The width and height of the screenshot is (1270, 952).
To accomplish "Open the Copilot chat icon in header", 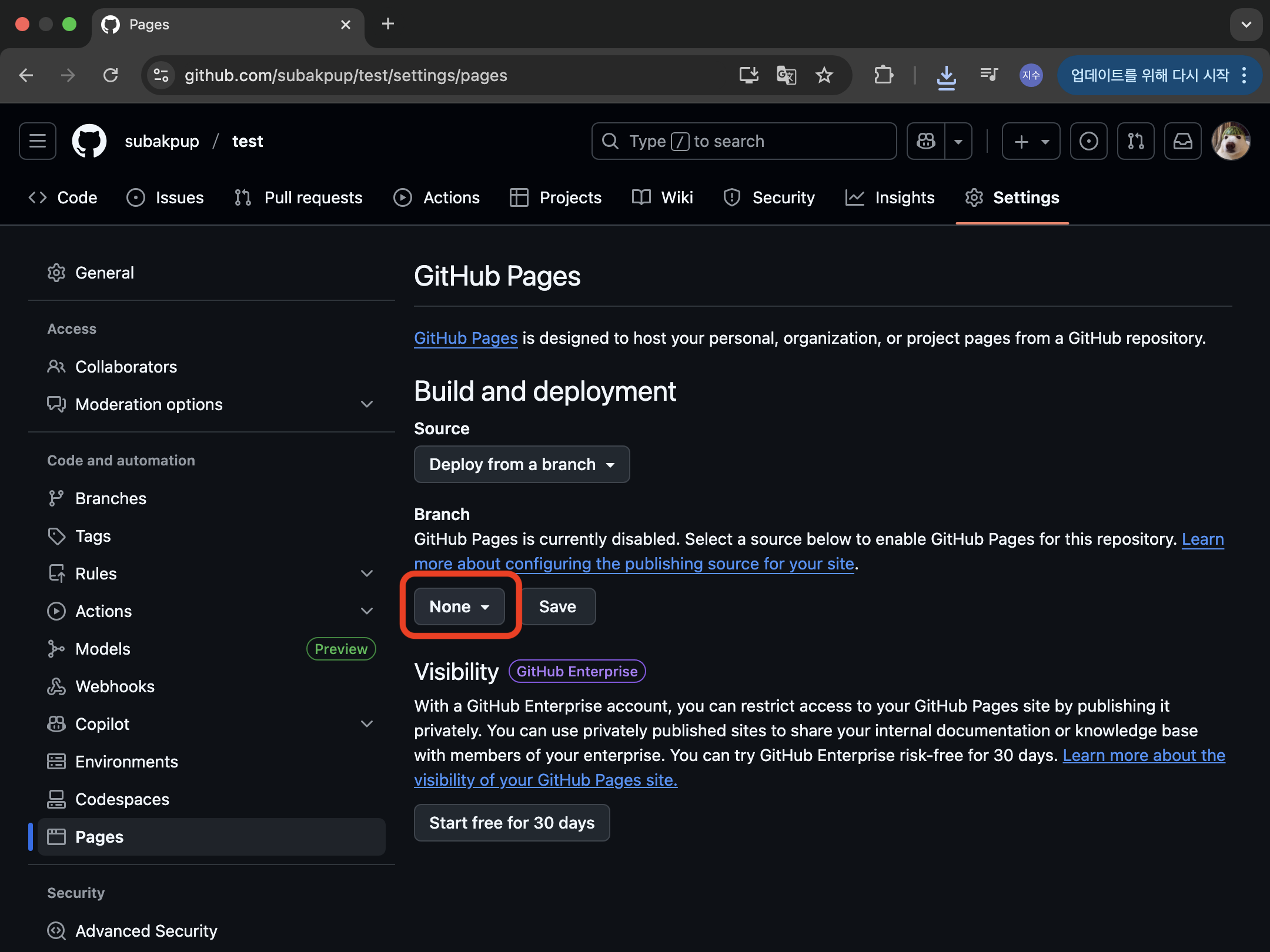I will (x=926, y=141).
